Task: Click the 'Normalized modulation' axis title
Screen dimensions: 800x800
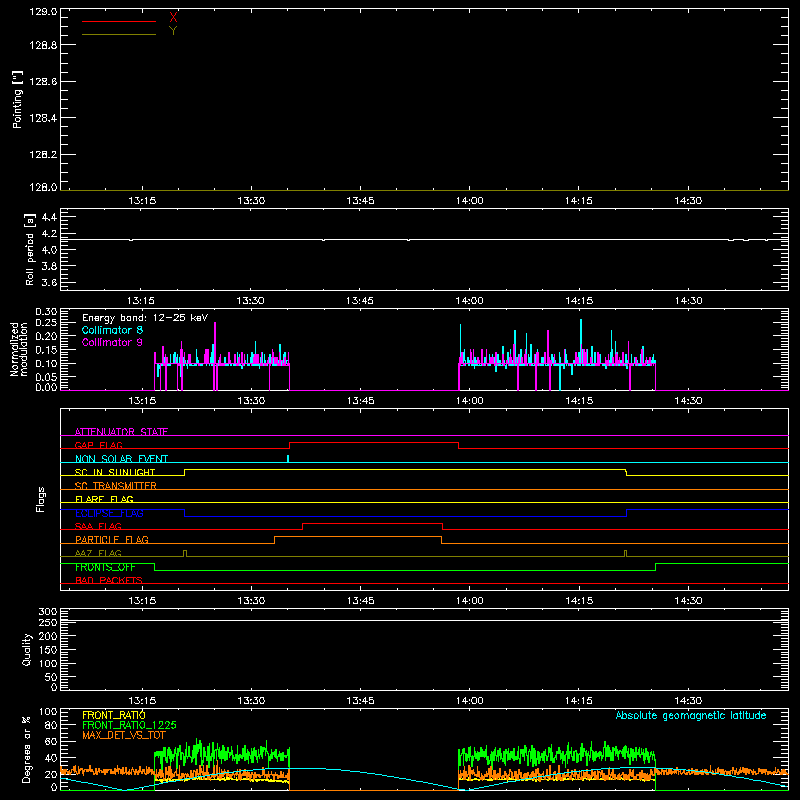Action: coord(19,349)
